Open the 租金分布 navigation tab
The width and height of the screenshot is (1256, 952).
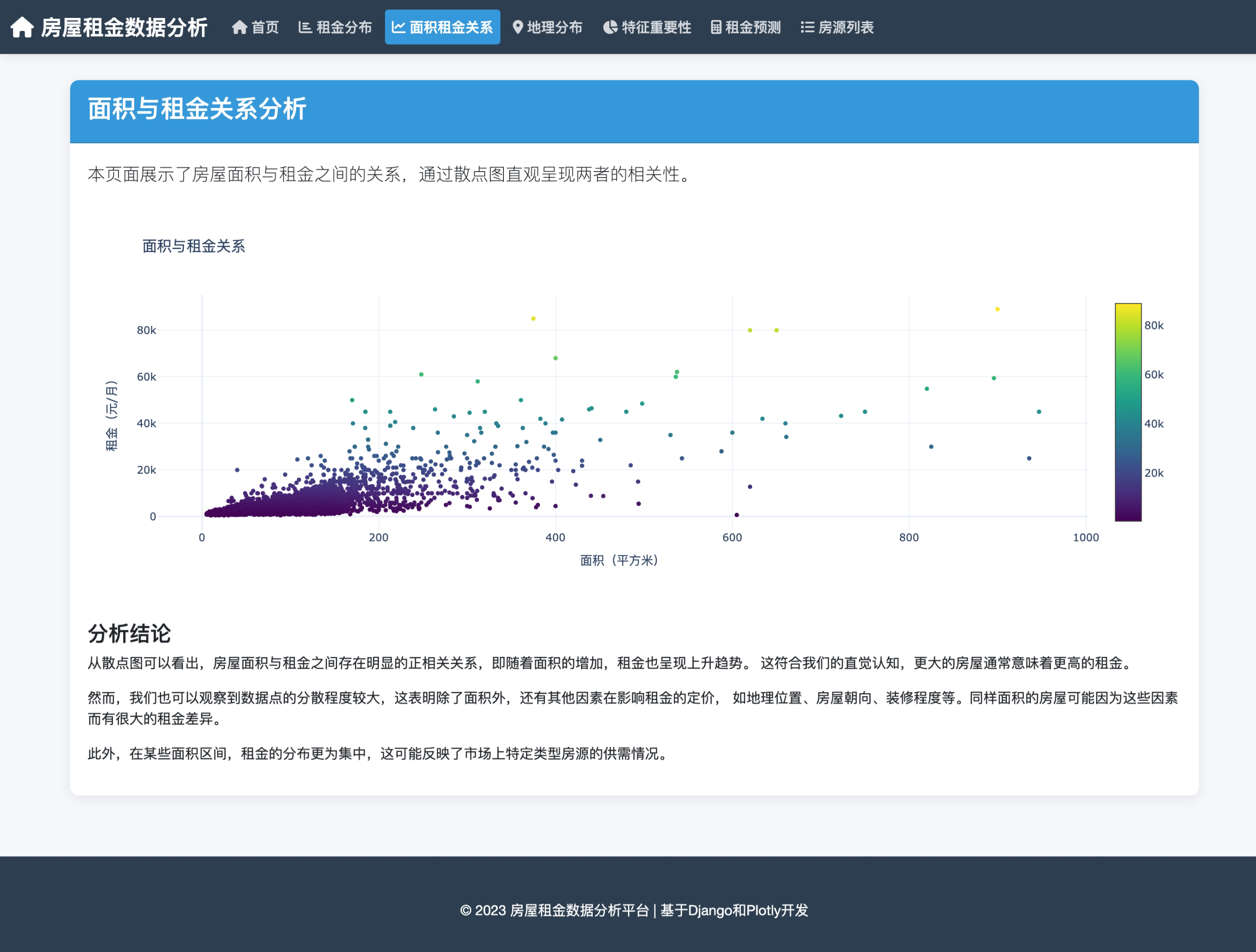coord(344,27)
